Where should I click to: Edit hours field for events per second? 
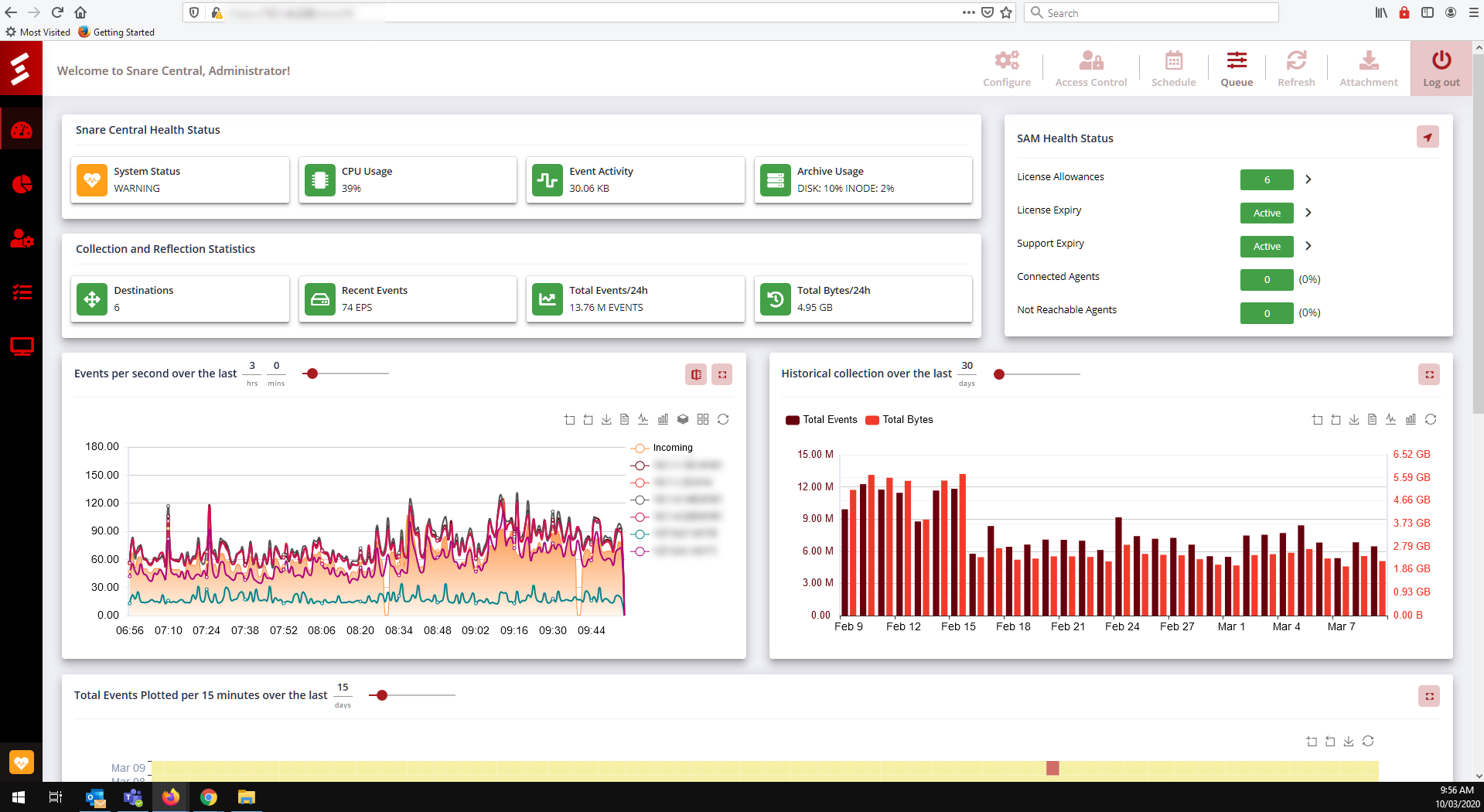[252, 366]
